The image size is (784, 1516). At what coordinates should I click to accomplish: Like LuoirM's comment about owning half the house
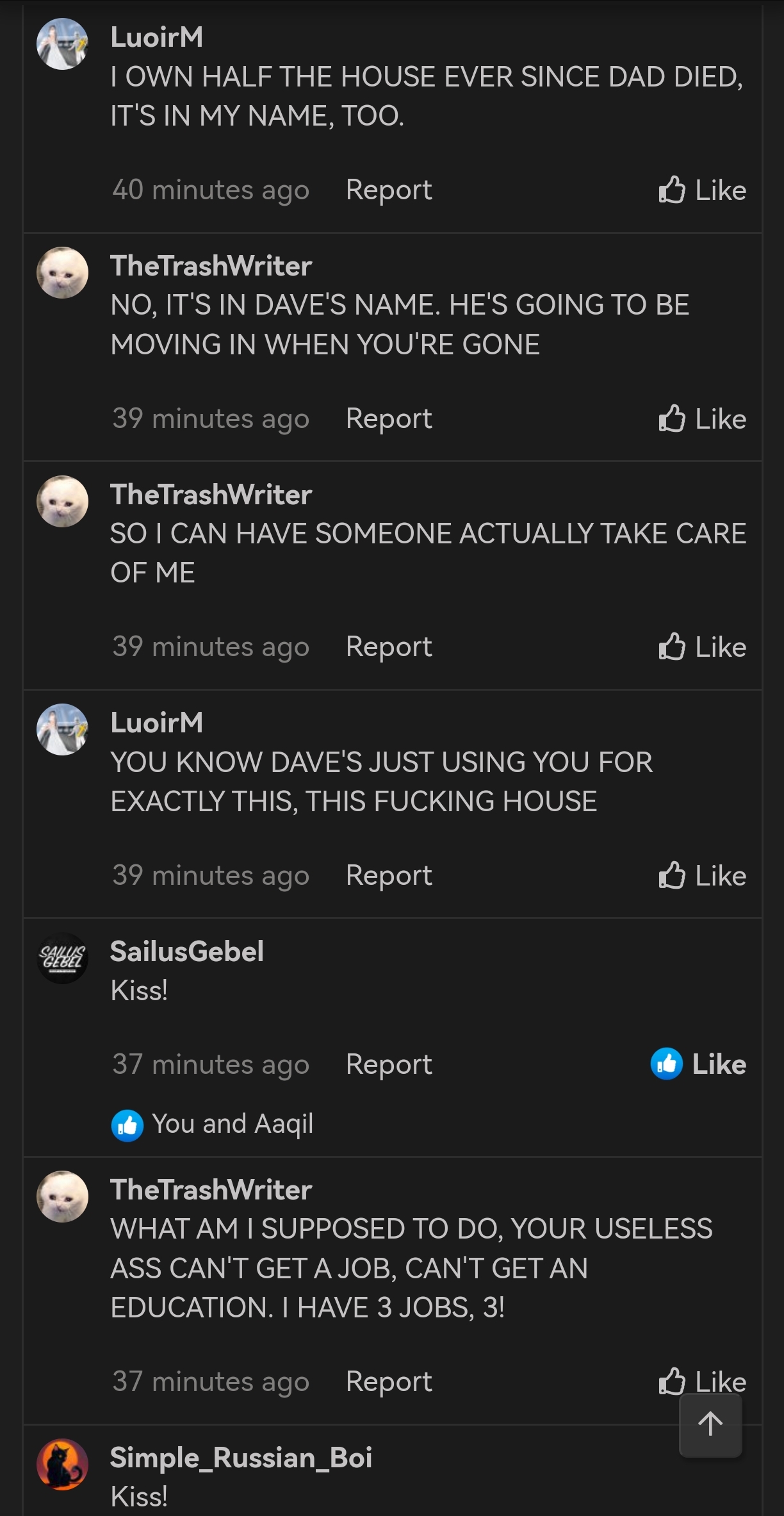coord(702,190)
